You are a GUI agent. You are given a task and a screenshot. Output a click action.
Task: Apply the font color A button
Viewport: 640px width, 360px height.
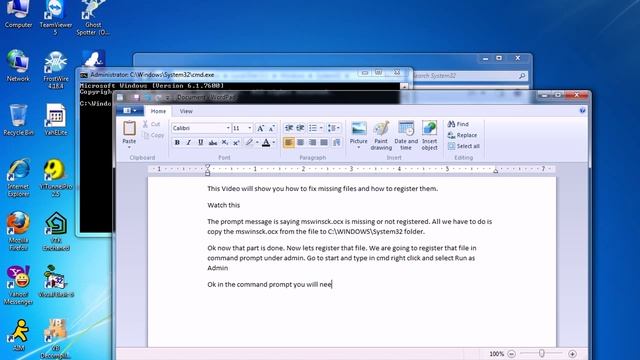tap(266, 142)
